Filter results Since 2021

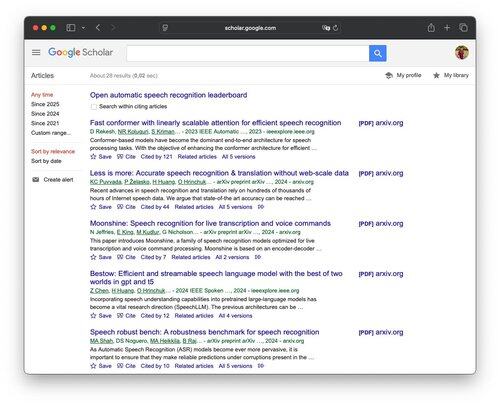click(45, 123)
